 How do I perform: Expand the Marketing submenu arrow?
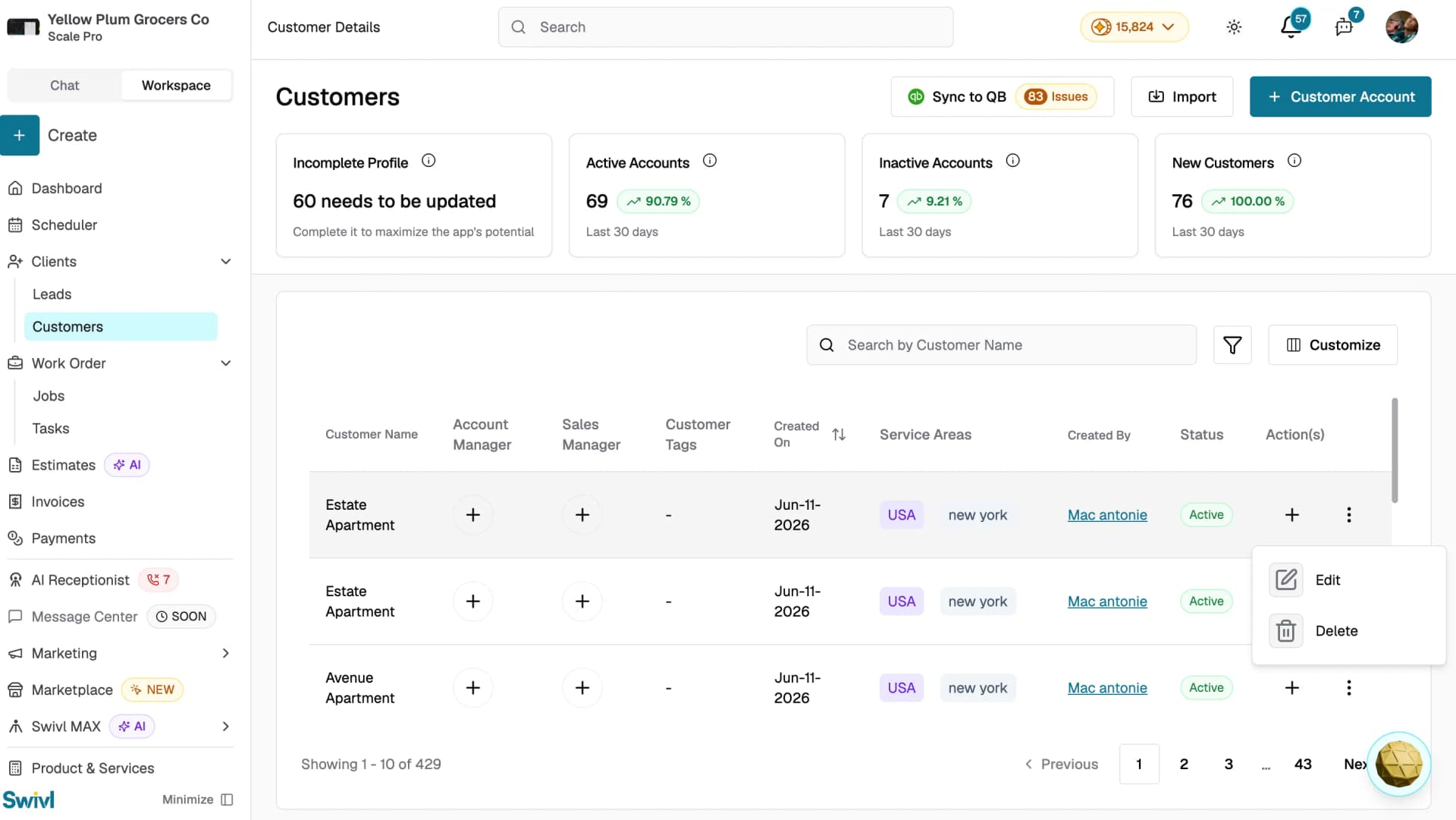tap(225, 653)
